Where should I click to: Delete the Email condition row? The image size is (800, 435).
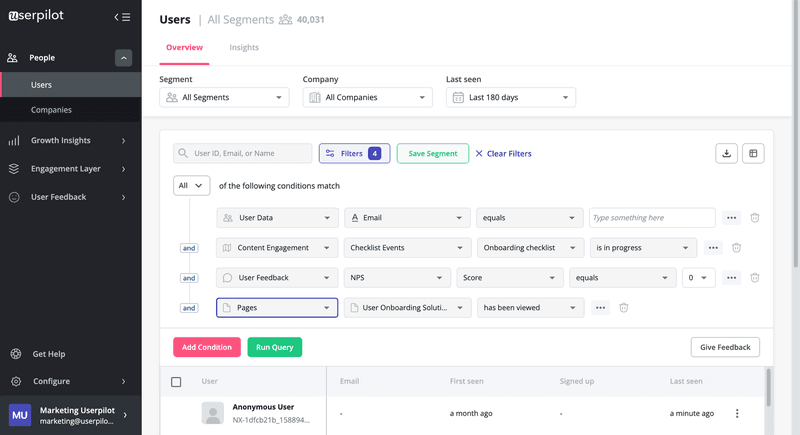click(755, 218)
